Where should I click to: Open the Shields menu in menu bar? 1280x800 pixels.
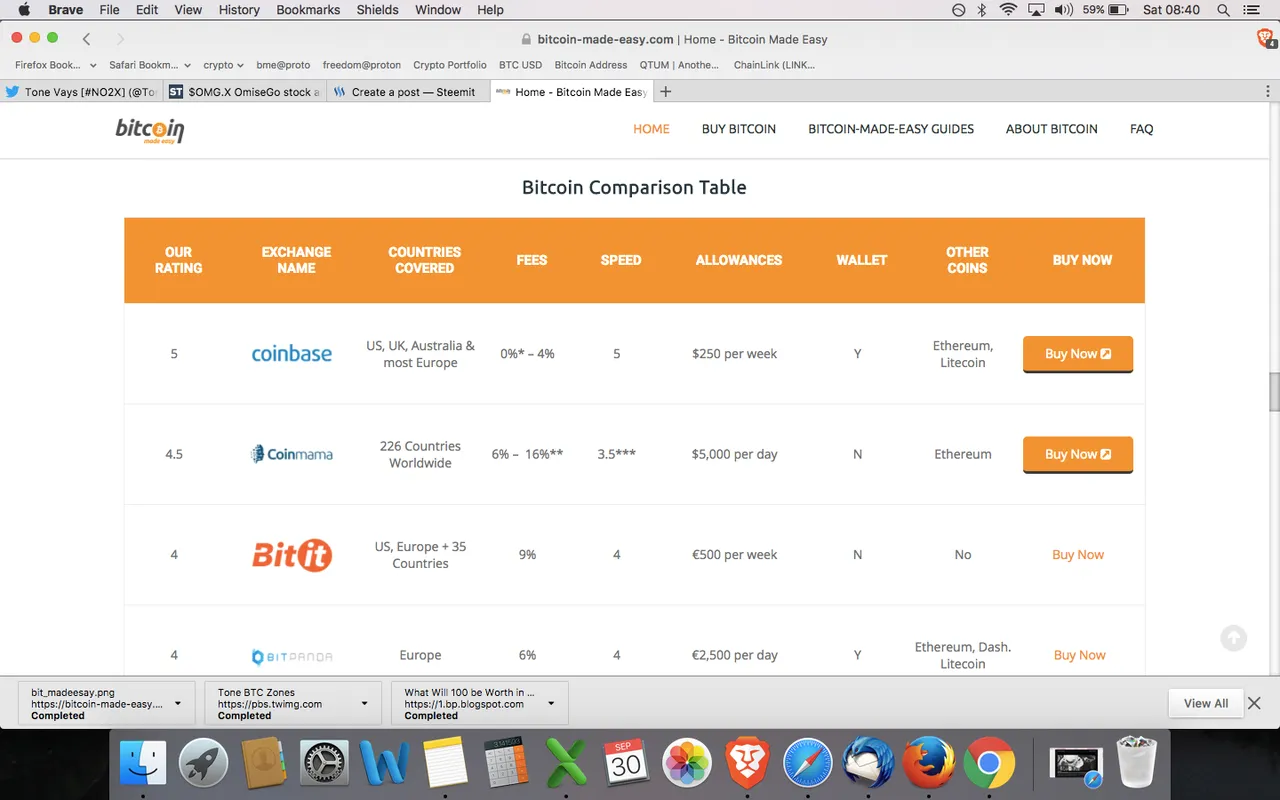click(379, 10)
